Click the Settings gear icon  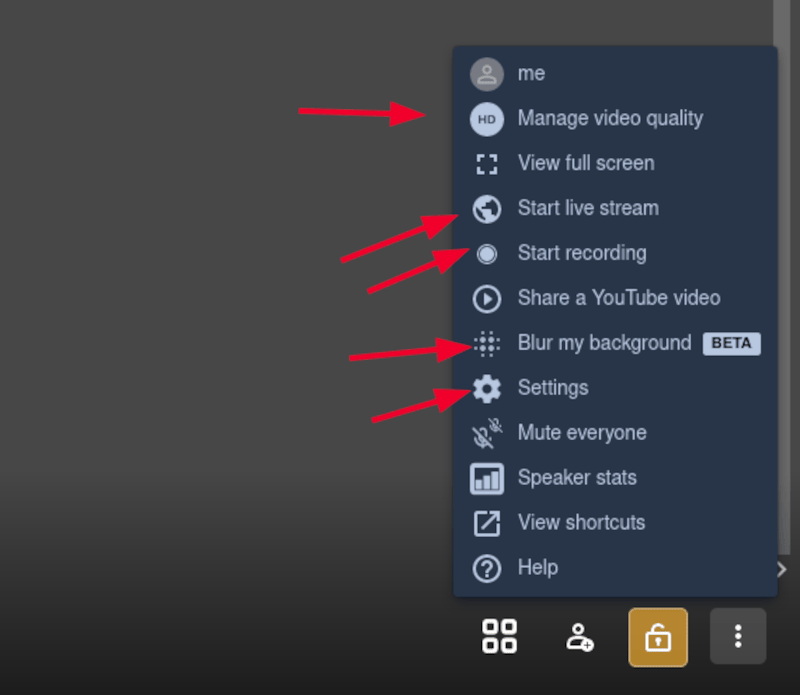click(x=487, y=389)
